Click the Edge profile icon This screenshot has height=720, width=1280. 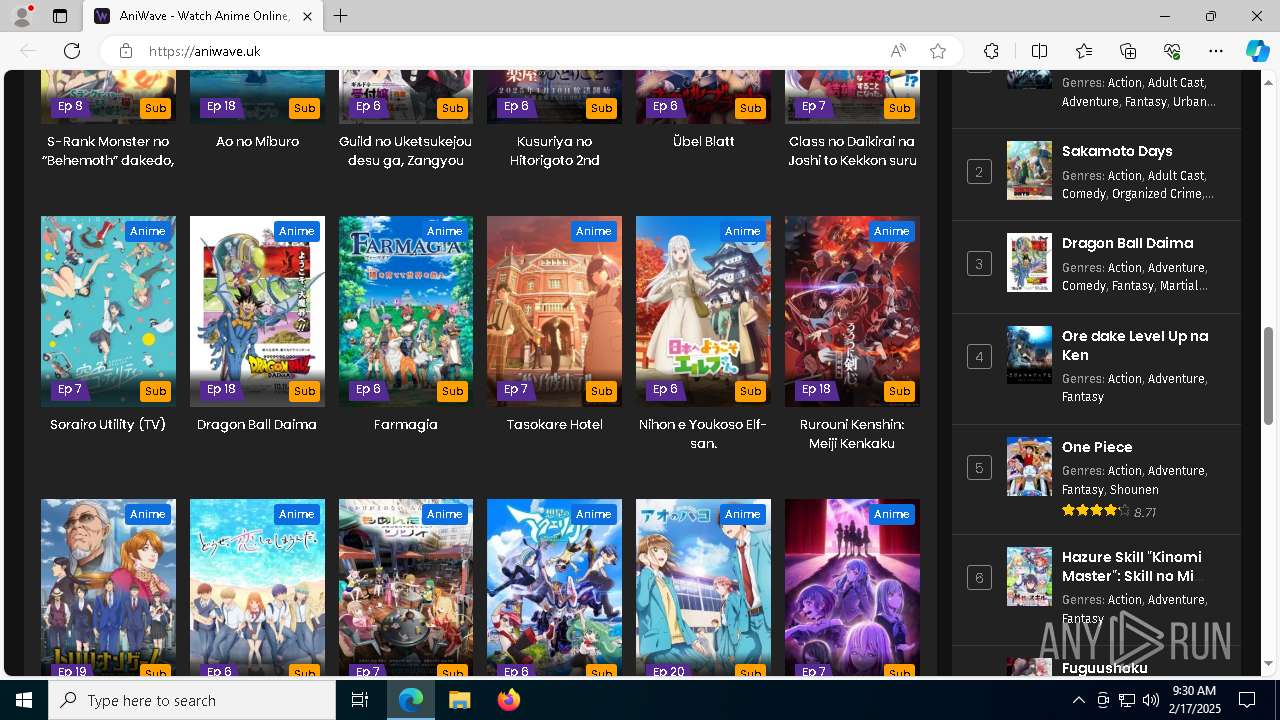pos(22,16)
